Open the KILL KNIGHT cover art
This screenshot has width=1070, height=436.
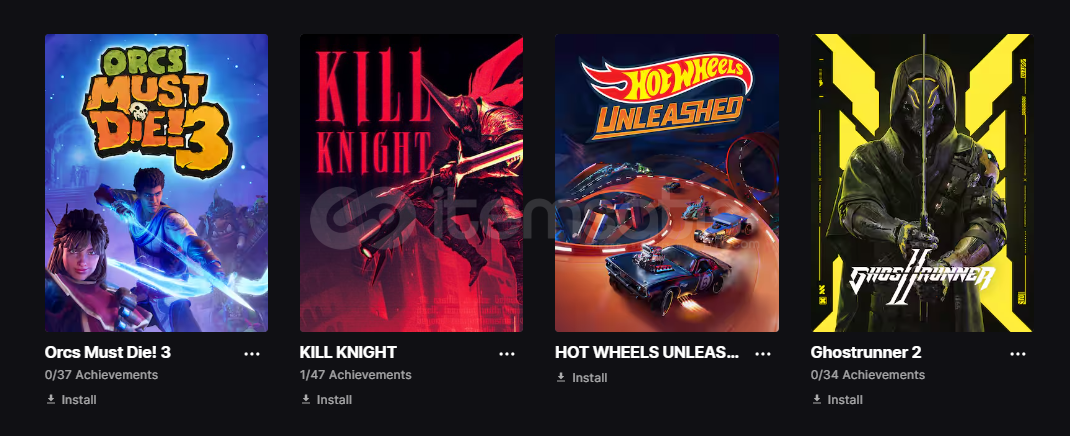411,183
